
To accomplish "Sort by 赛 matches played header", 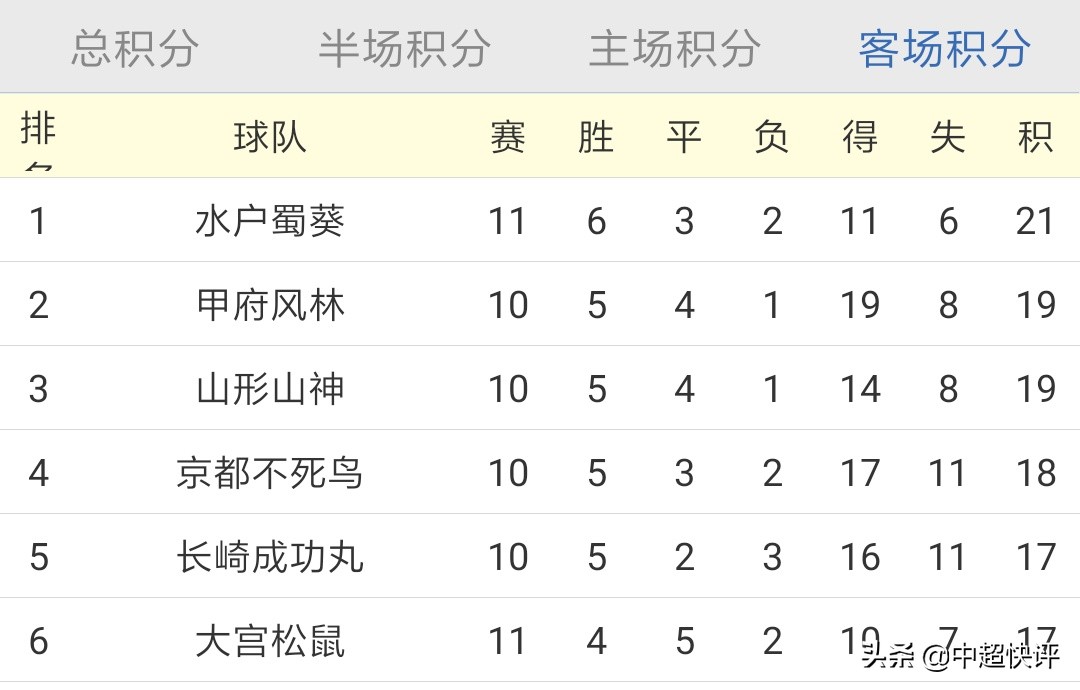I will (x=508, y=137).
